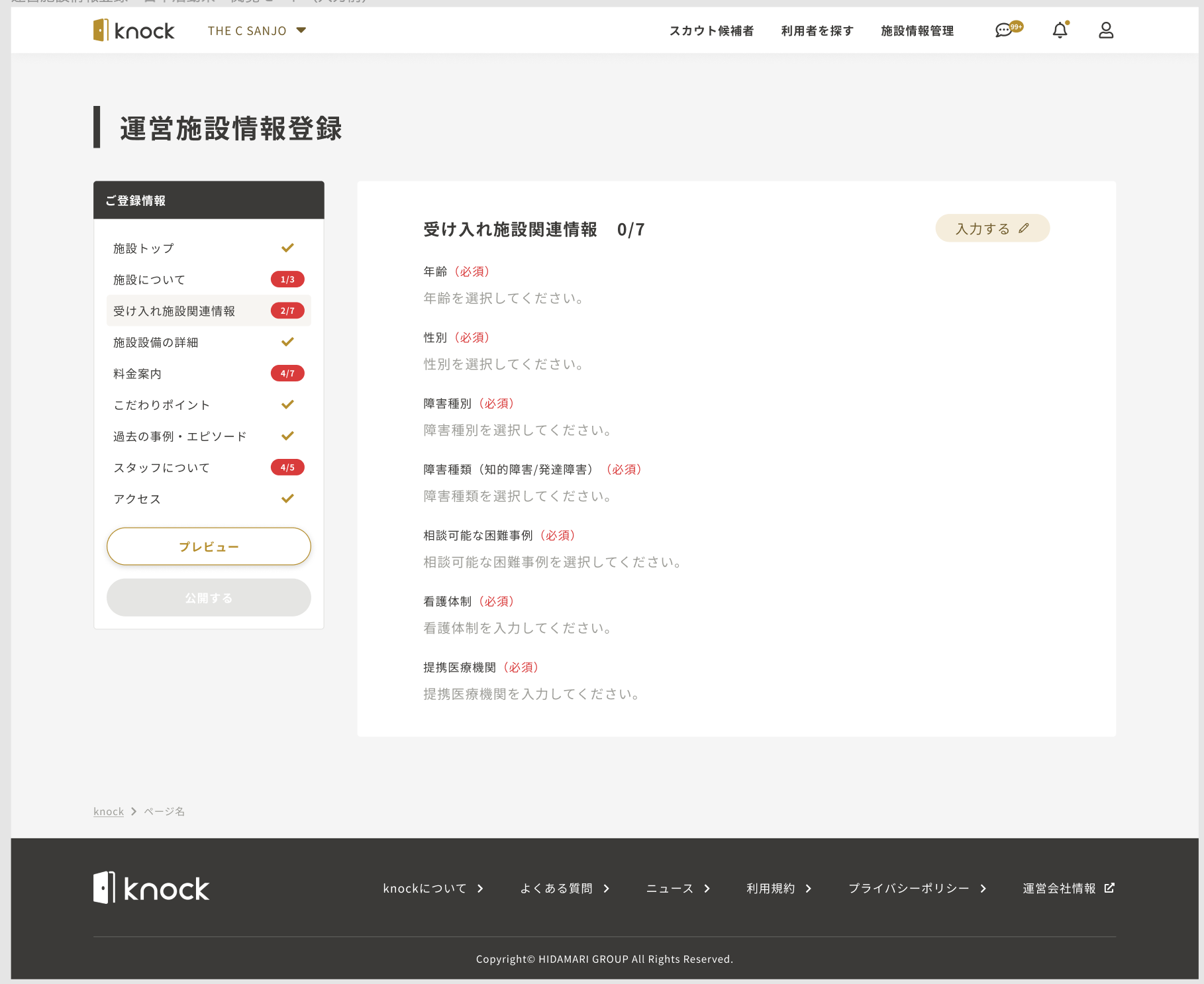Select 料金案内 in the sidebar
1204x984 pixels.
pos(209,373)
